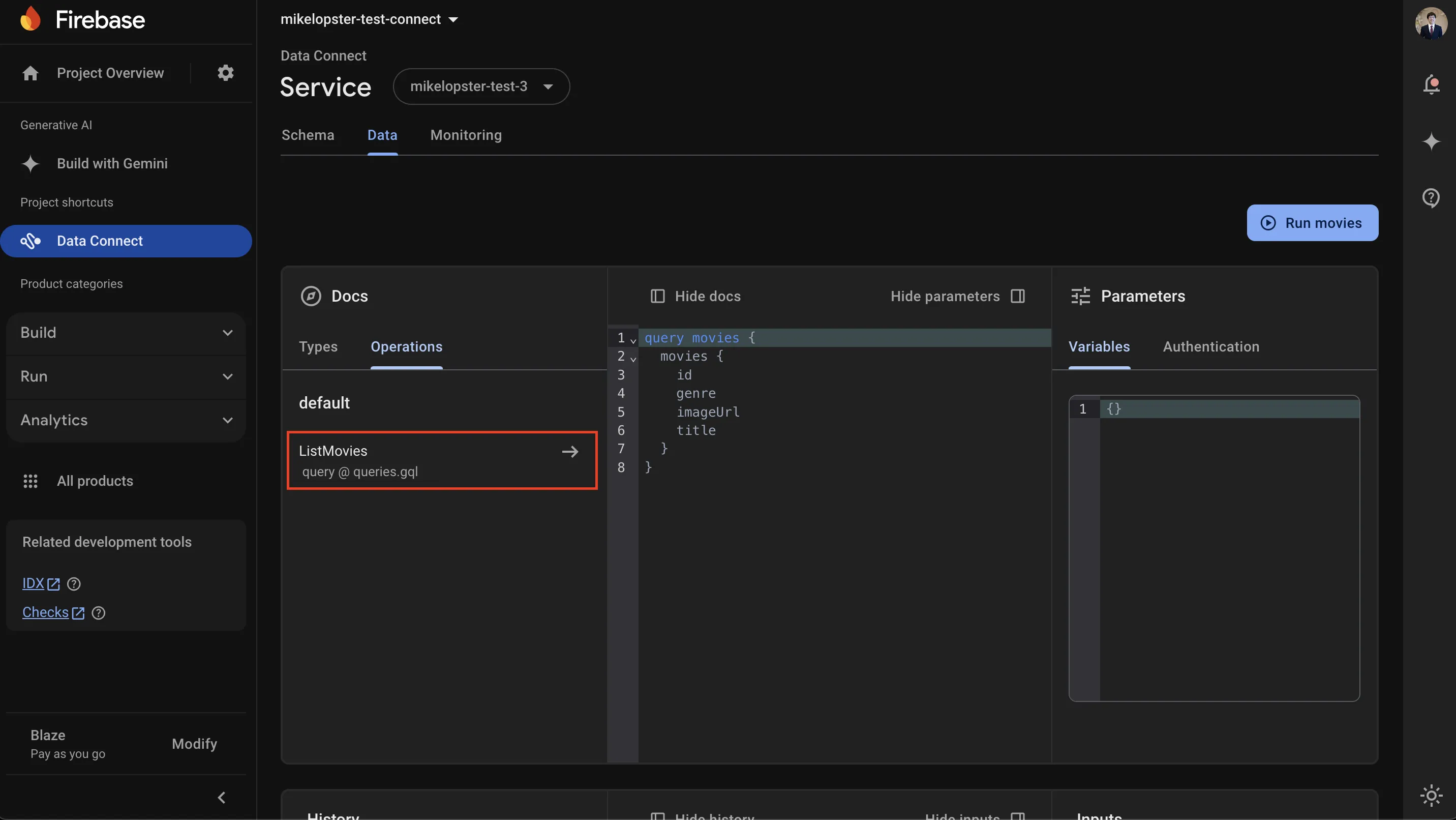Open the mikelopster-test-3 service dropdown

point(481,86)
